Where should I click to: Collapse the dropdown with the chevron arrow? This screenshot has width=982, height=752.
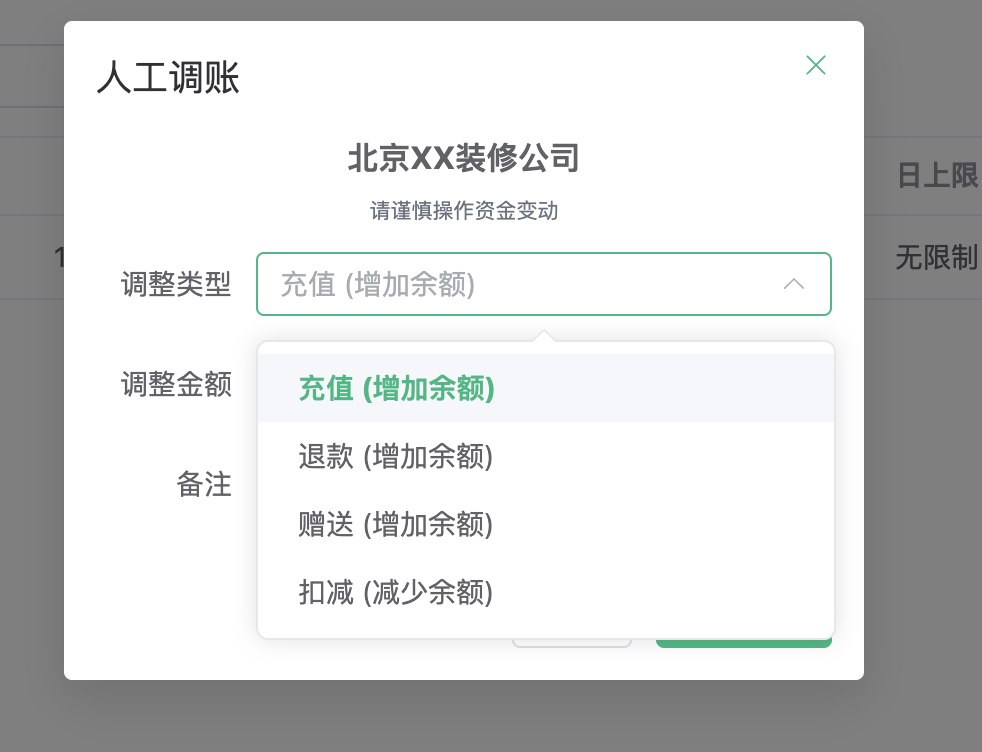[794, 285]
